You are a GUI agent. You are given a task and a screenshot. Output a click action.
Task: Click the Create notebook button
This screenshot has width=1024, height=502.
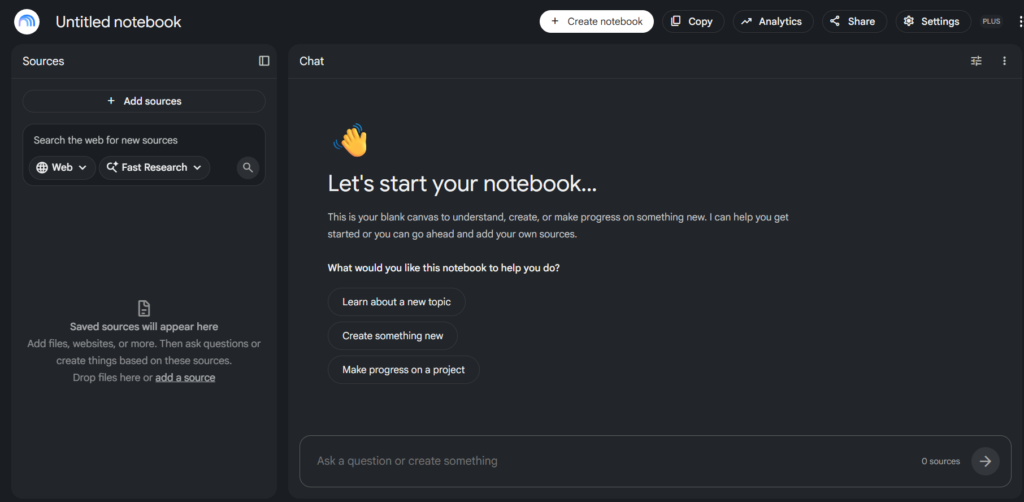(x=596, y=22)
